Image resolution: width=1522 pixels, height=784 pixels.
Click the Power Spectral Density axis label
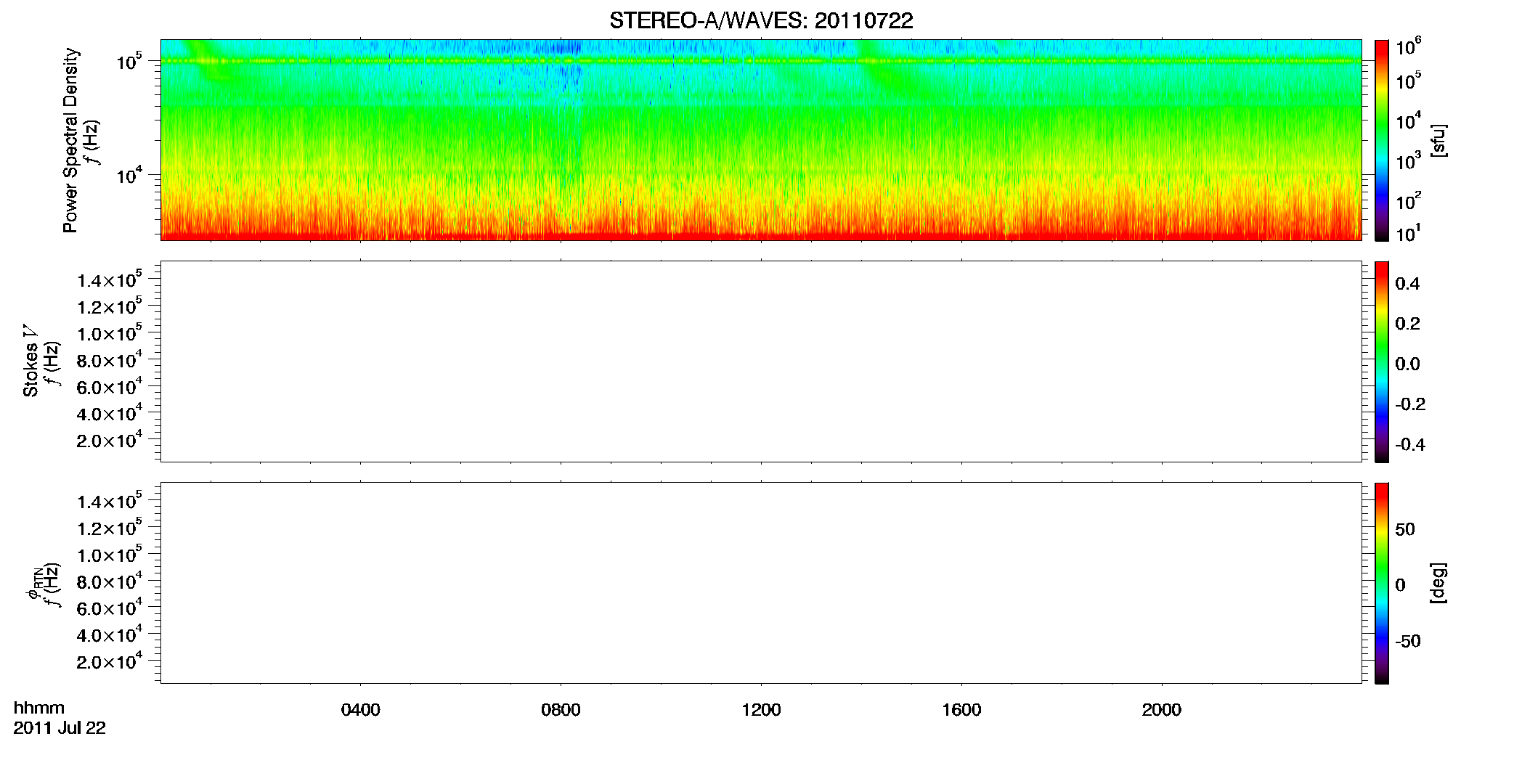pos(70,140)
